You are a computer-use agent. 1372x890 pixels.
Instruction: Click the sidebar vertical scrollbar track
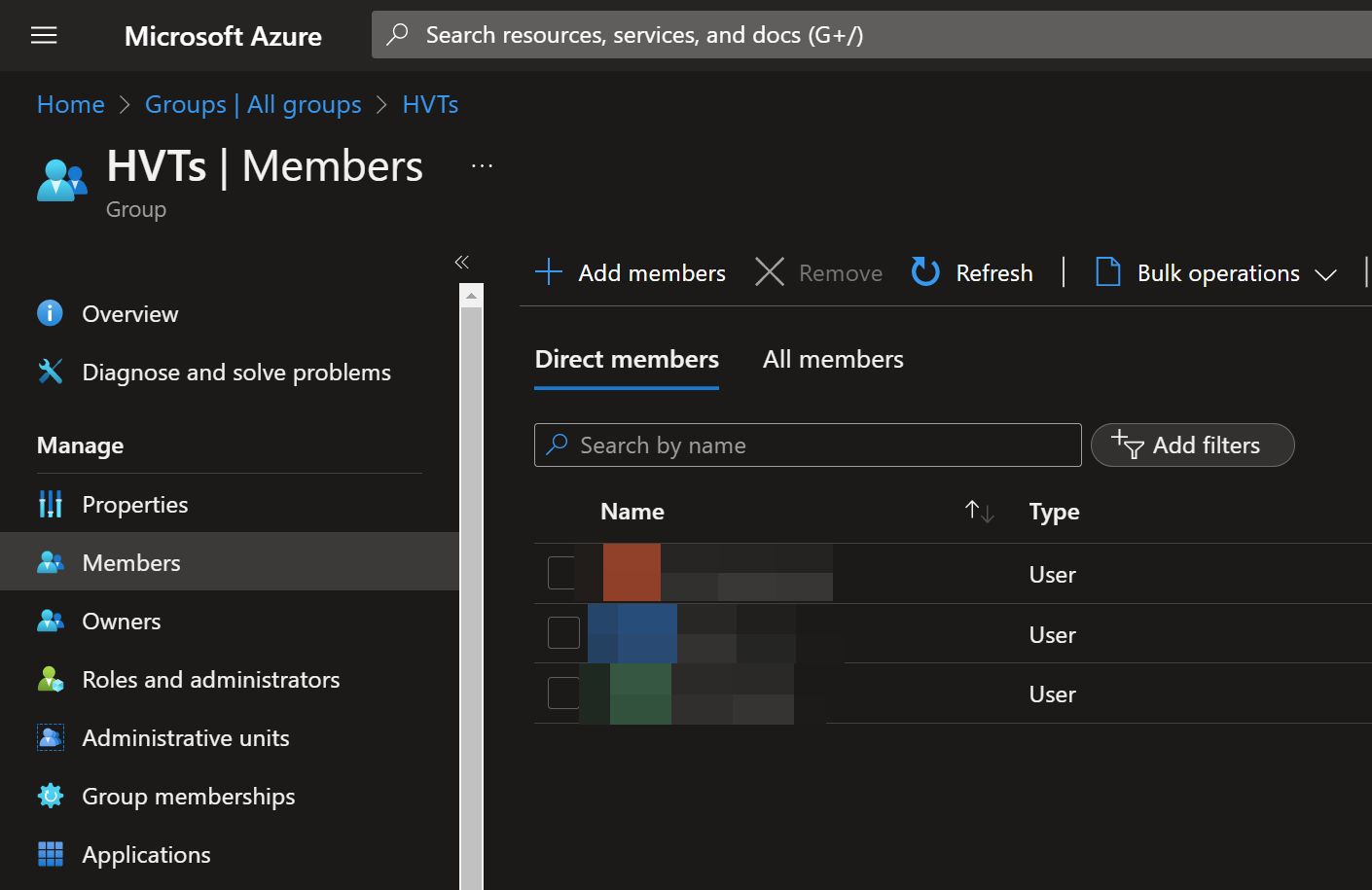471,597
